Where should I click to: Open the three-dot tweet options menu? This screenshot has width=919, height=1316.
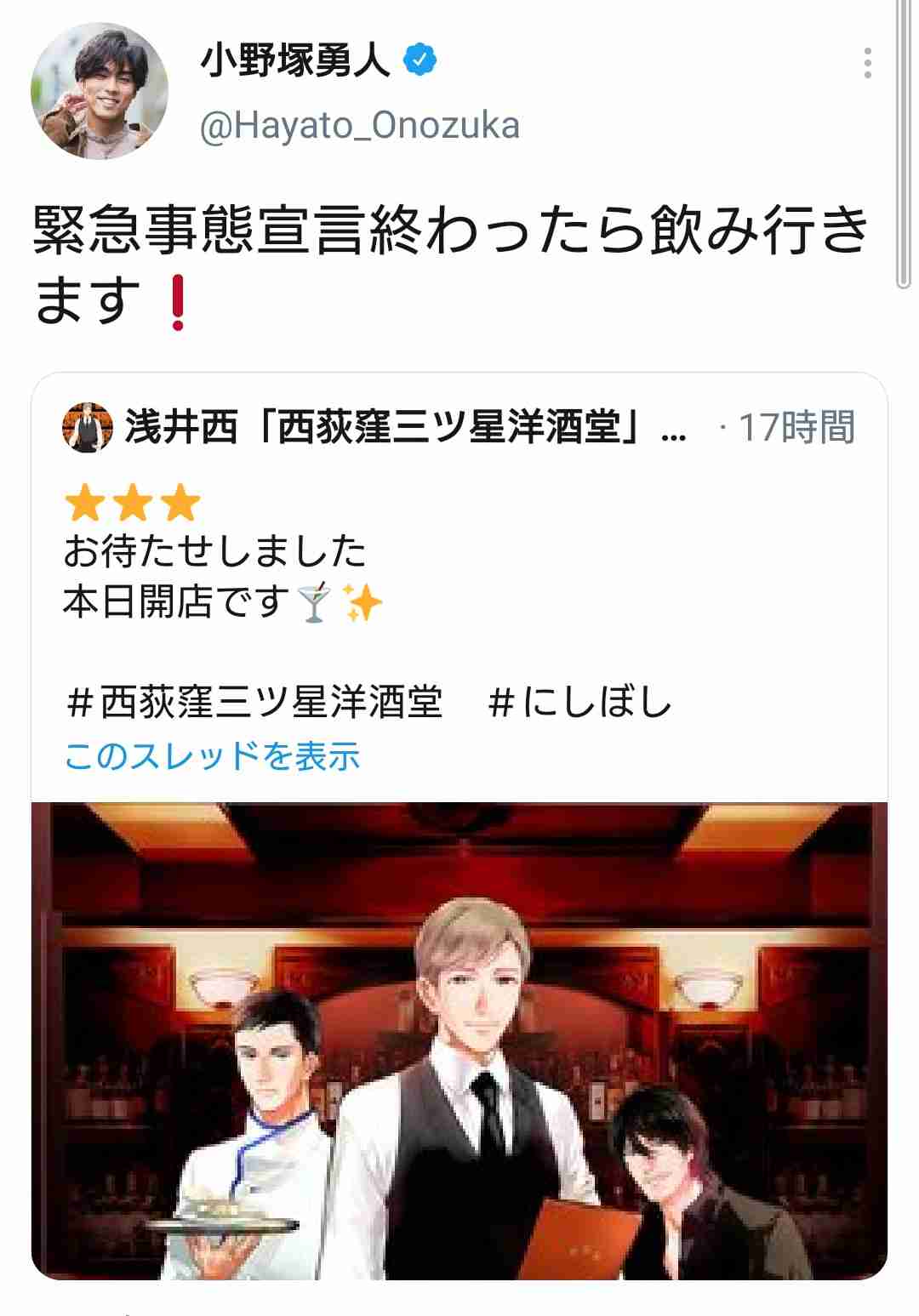pos(867,64)
